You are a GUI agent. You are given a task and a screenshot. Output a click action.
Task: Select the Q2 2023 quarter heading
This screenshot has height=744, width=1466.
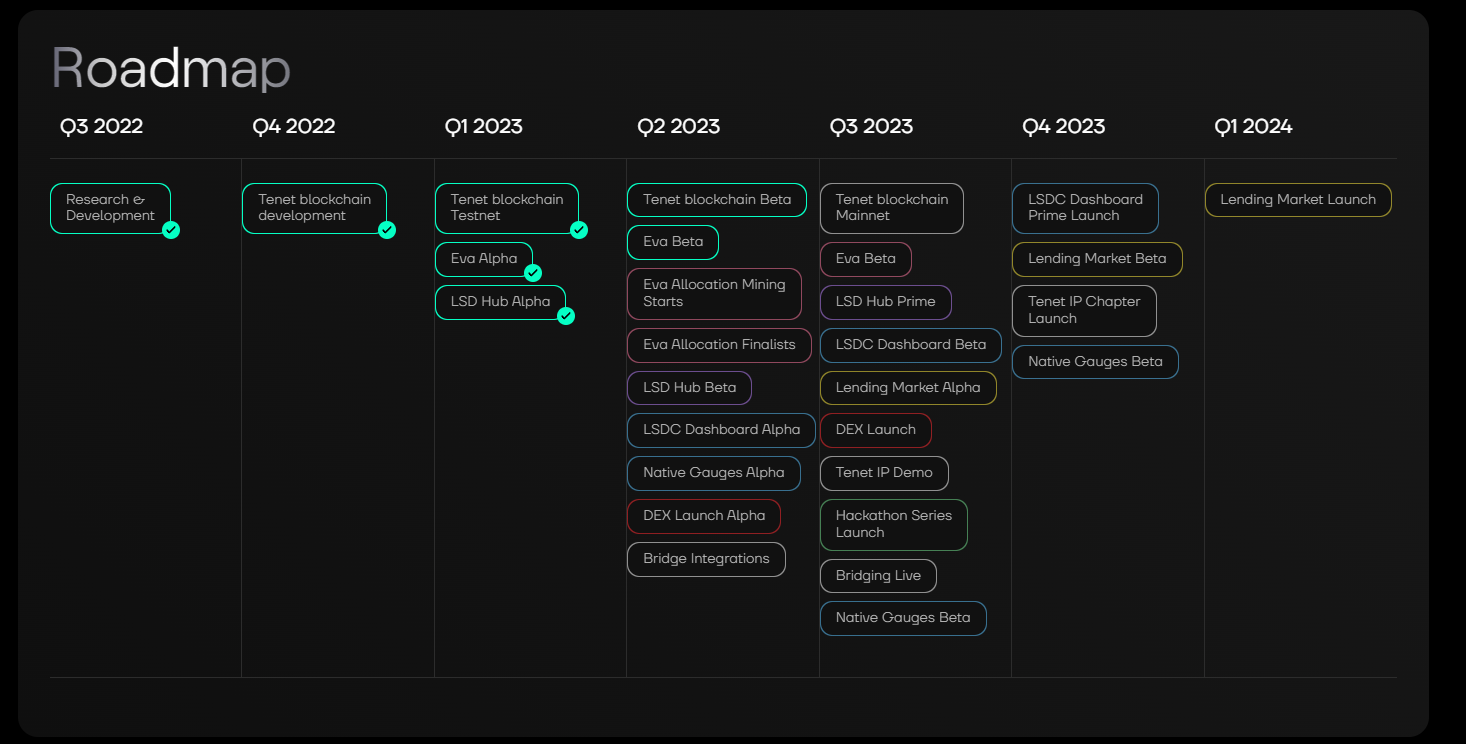pyautogui.click(x=678, y=127)
